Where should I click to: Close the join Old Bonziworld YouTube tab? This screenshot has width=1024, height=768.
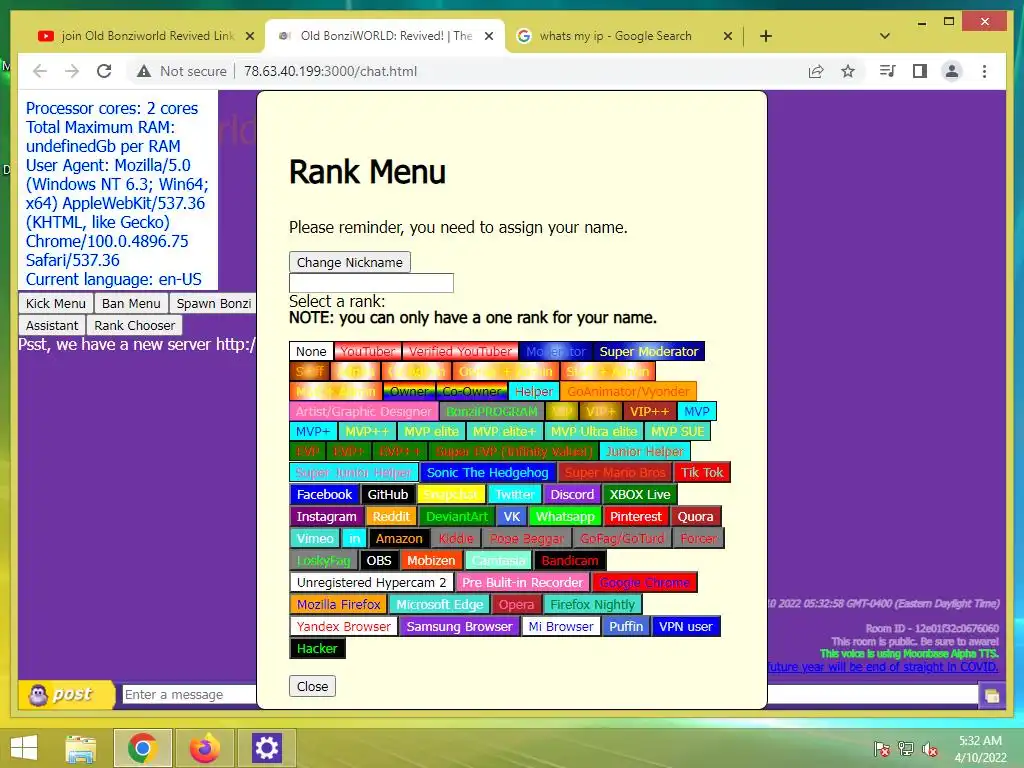[249, 37]
